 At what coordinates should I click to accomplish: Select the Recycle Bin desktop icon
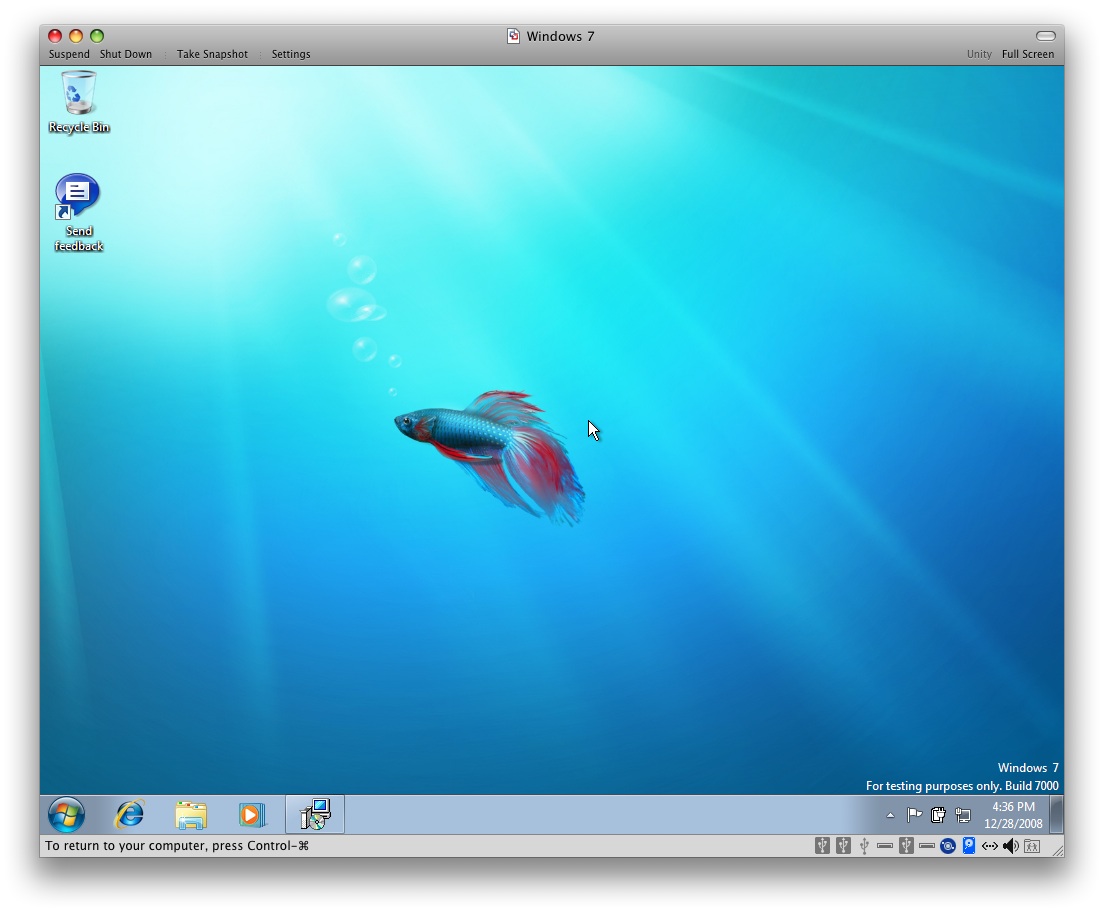coord(79,102)
